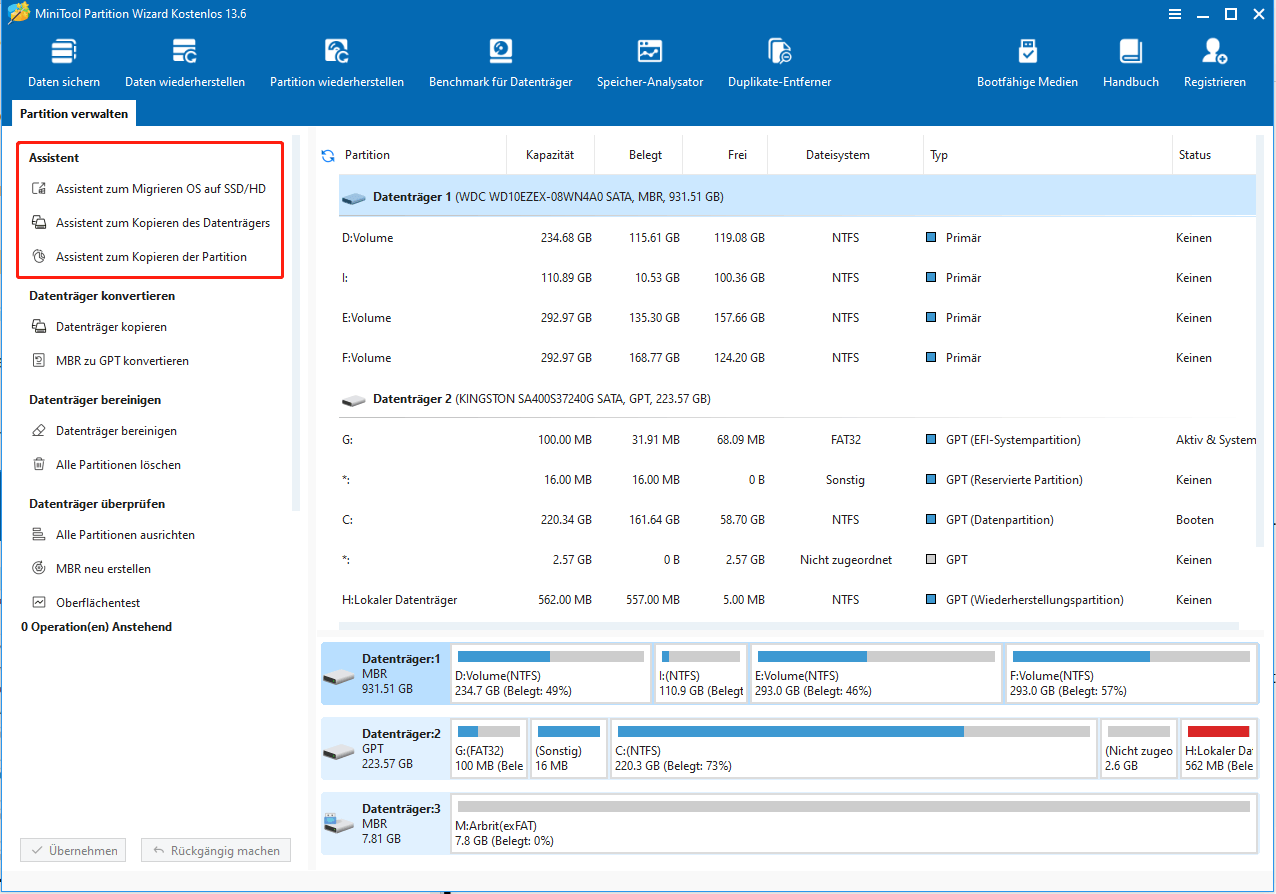The height and width of the screenshot is (894, 1276).
Task: Open Daten sichern tool
Action: pyautogui.click(x=64, y=64)
